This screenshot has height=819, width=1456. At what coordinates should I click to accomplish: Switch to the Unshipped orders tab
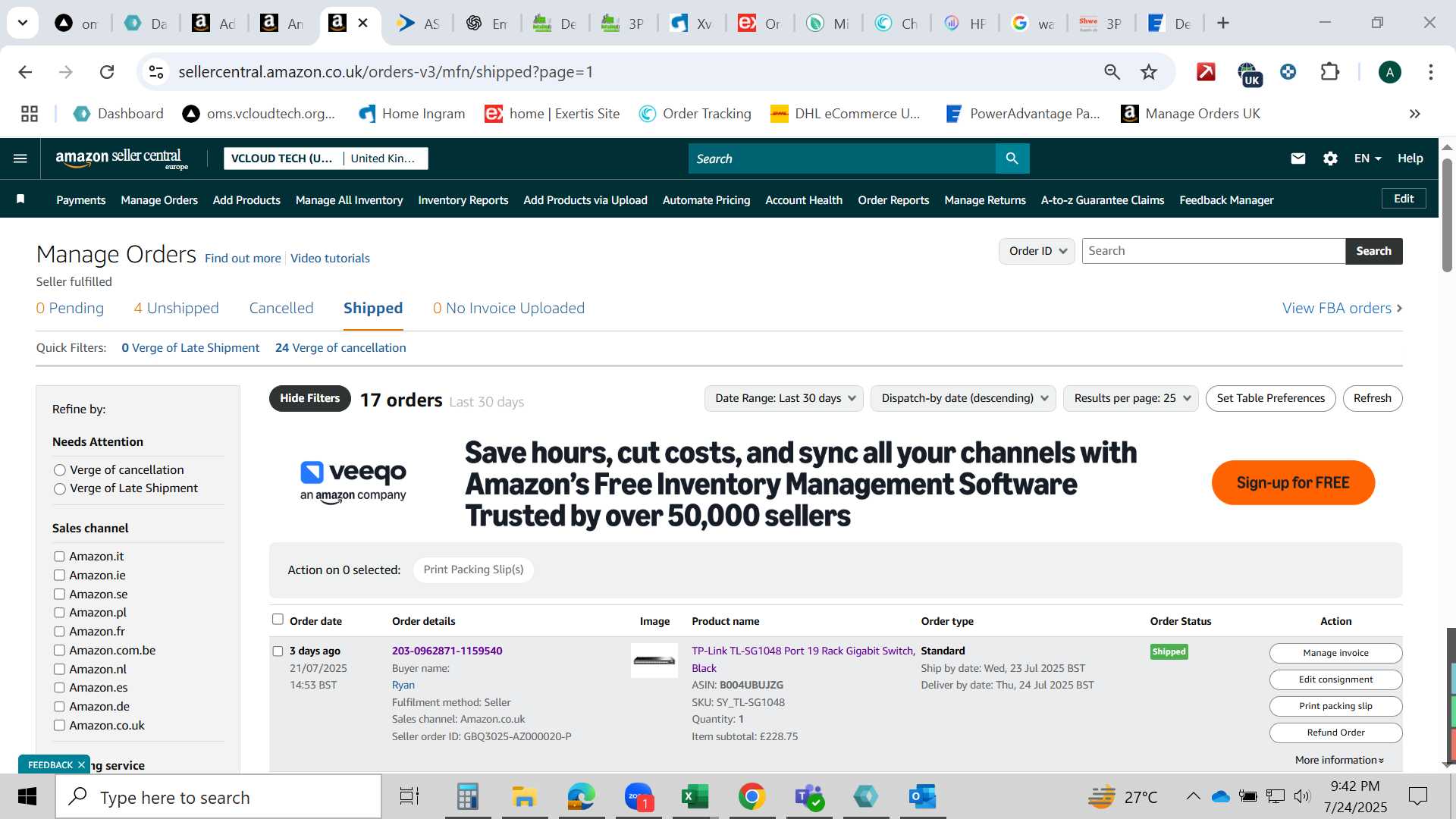point(176,308)
